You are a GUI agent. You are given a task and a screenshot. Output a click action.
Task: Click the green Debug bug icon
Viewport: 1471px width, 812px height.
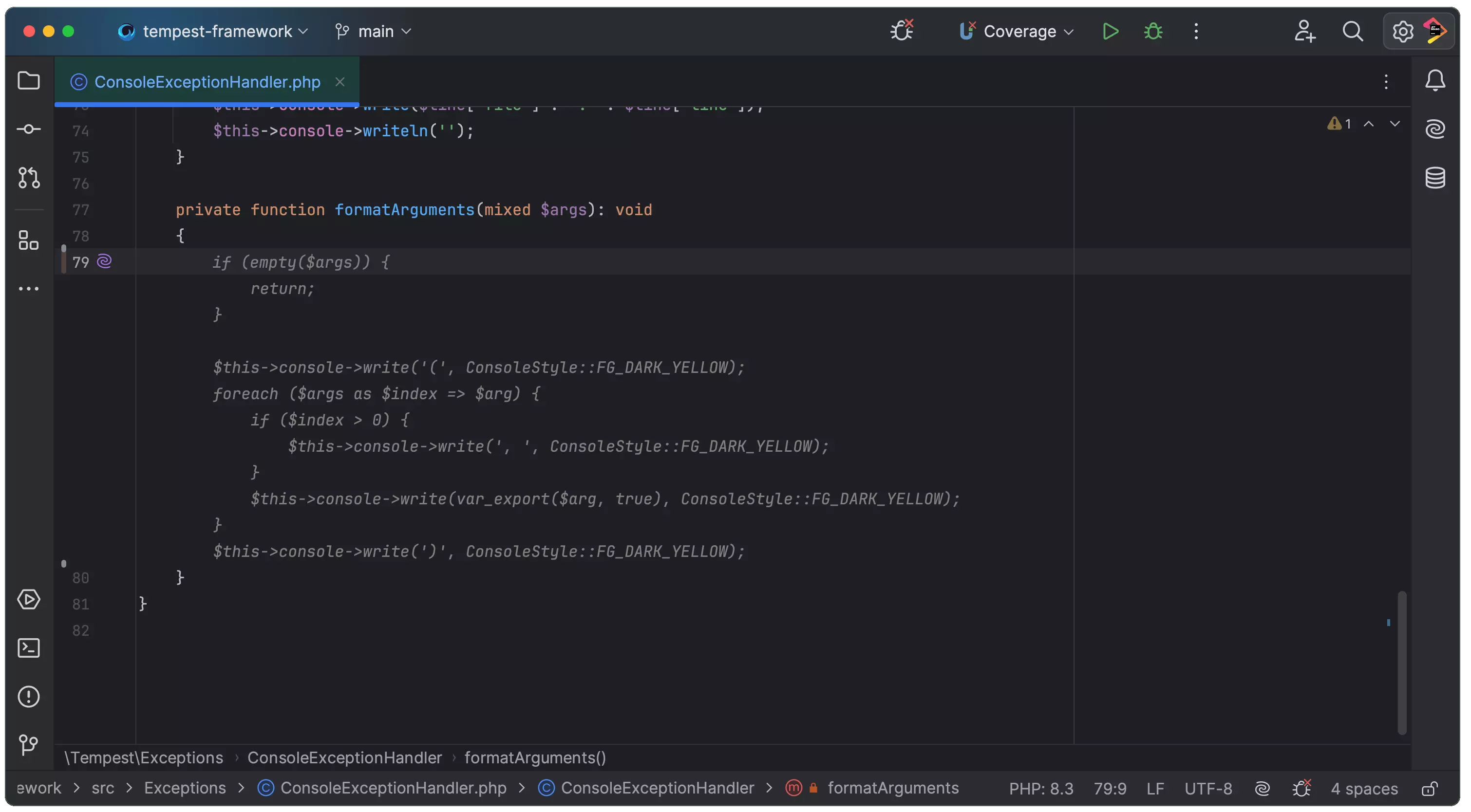1153,31
